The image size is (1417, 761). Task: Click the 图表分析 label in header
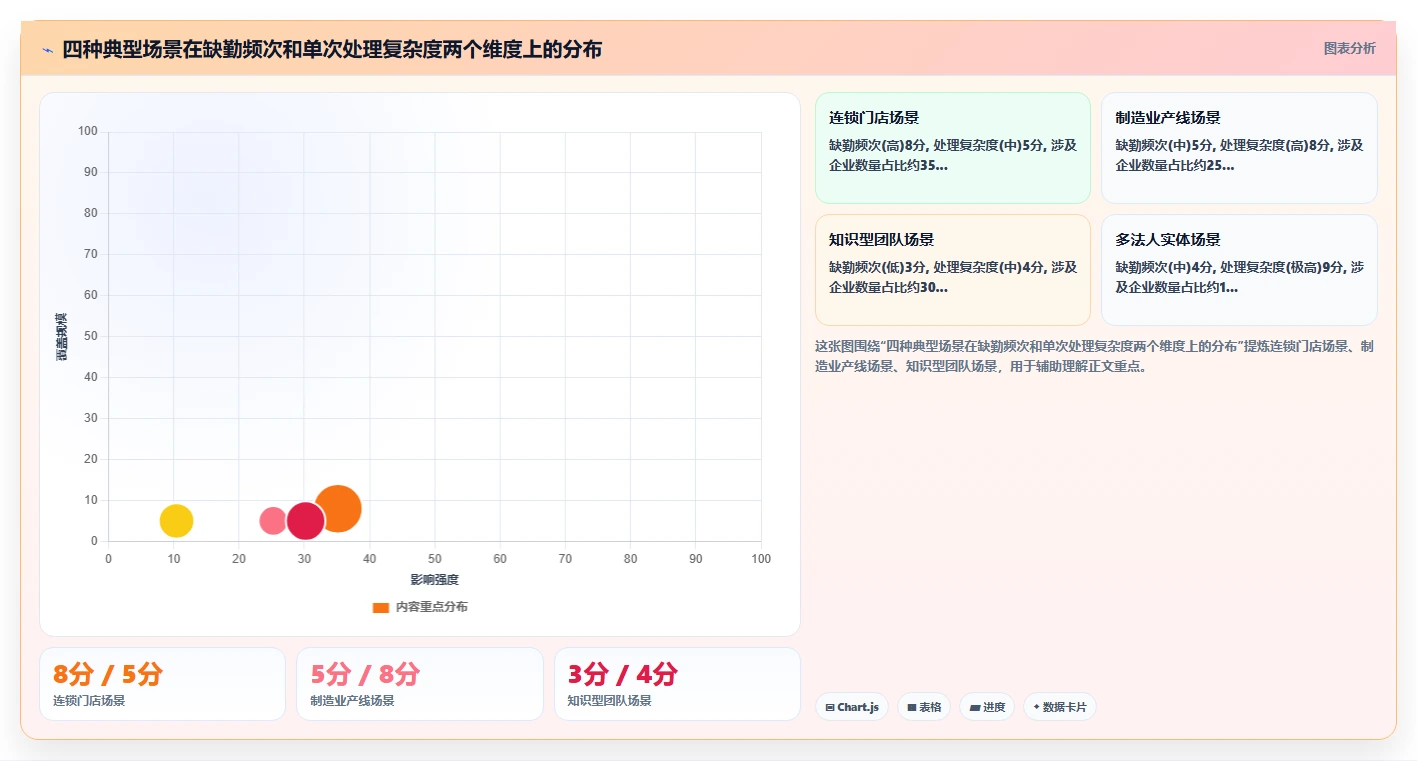1349,48
